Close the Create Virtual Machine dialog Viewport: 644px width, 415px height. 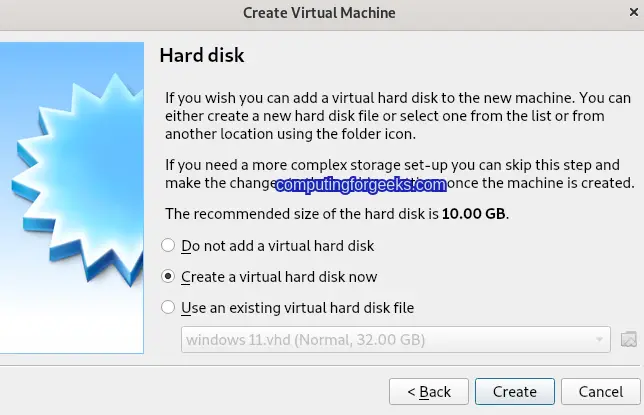click(x=634, y=12)
